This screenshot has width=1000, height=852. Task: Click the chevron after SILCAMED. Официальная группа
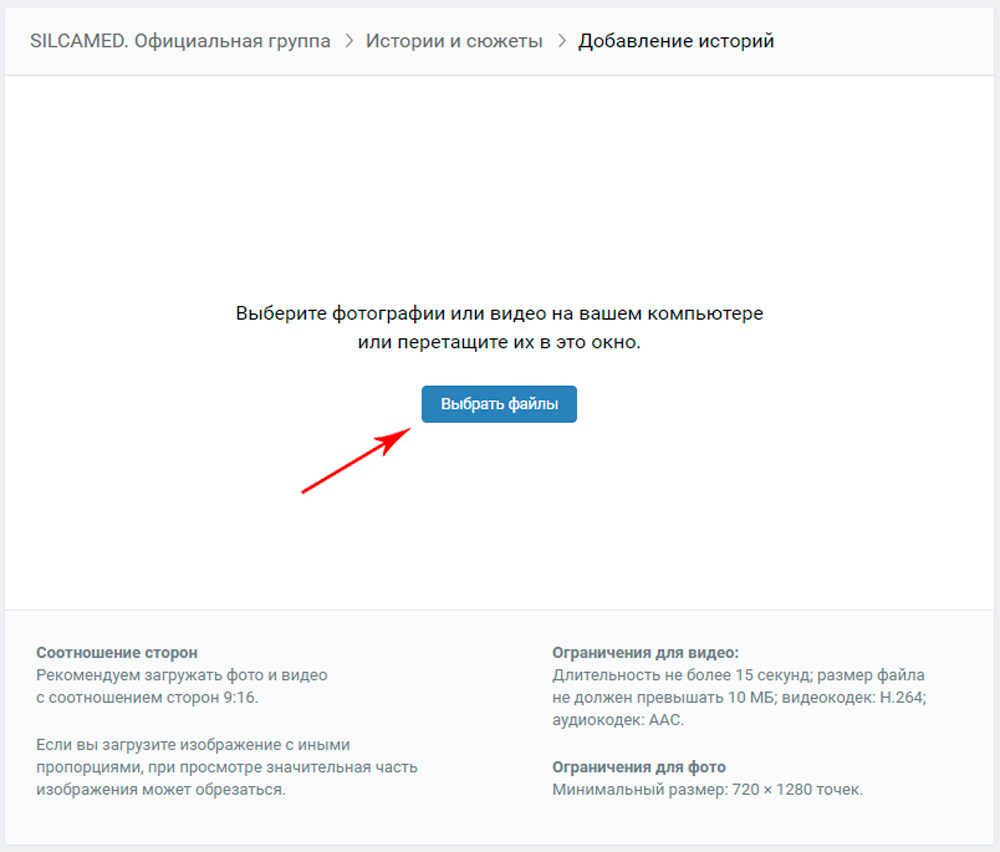[x=349, y=42]
